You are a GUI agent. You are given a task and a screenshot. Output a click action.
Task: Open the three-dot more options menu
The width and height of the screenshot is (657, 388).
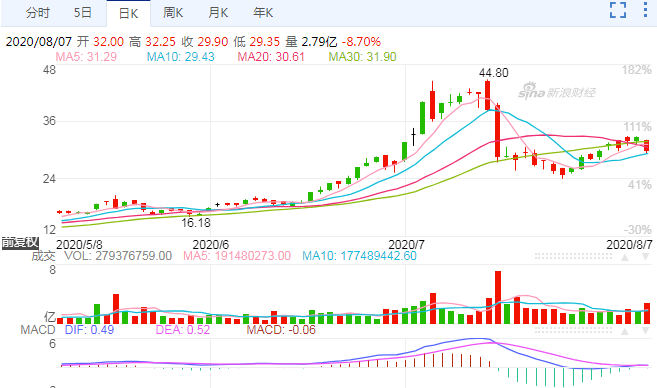pos(645,10)
